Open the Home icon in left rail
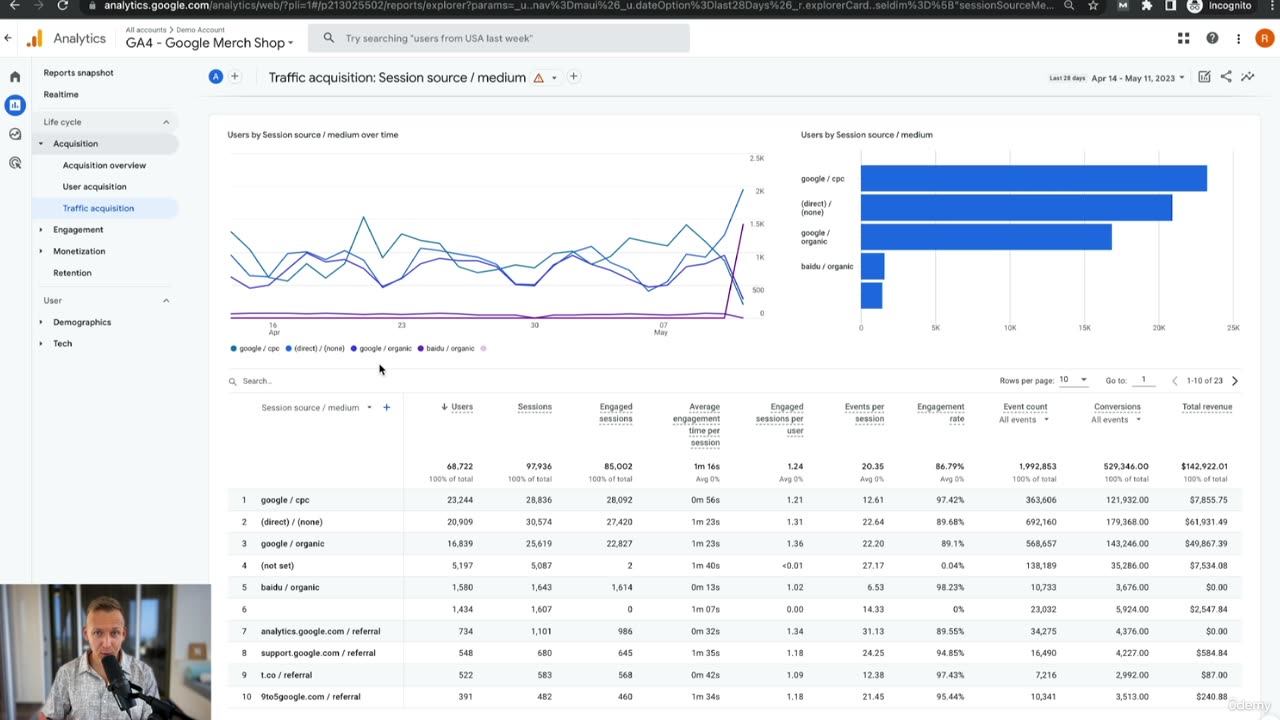Image resolution: width=1280 pixels, height=720 pixels. click(15, 77)
